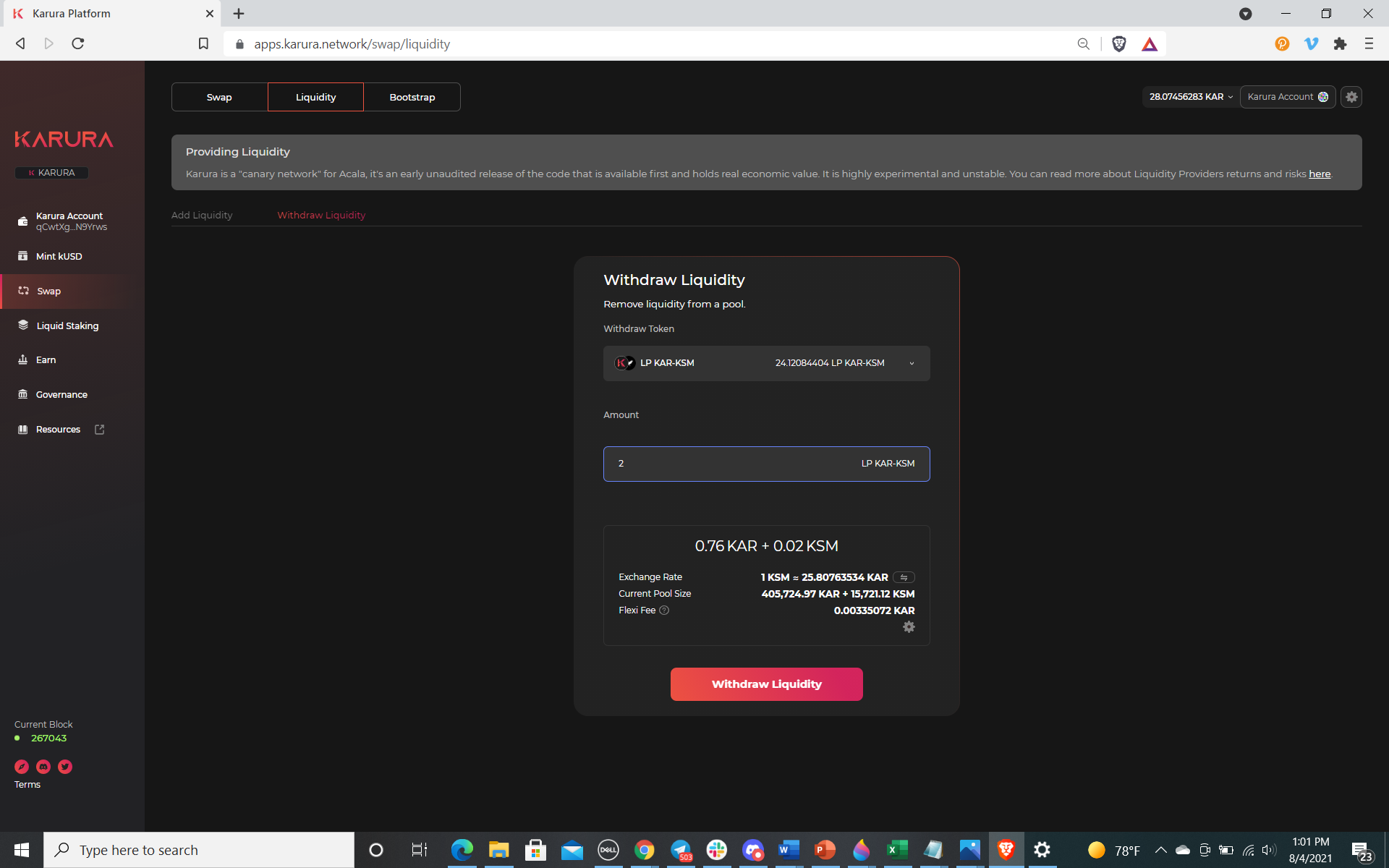Open the tab search dropdown in the title bar

1245,14
